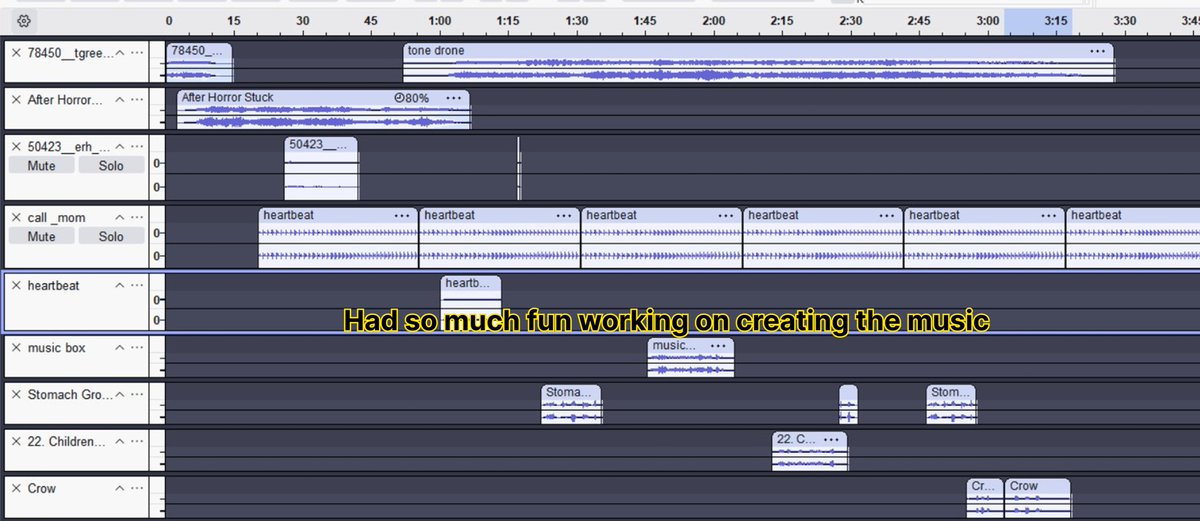Click the highlighted loop region near 3:15
The width and height of the screenshot is (1200, 521).
[1038, 21]
